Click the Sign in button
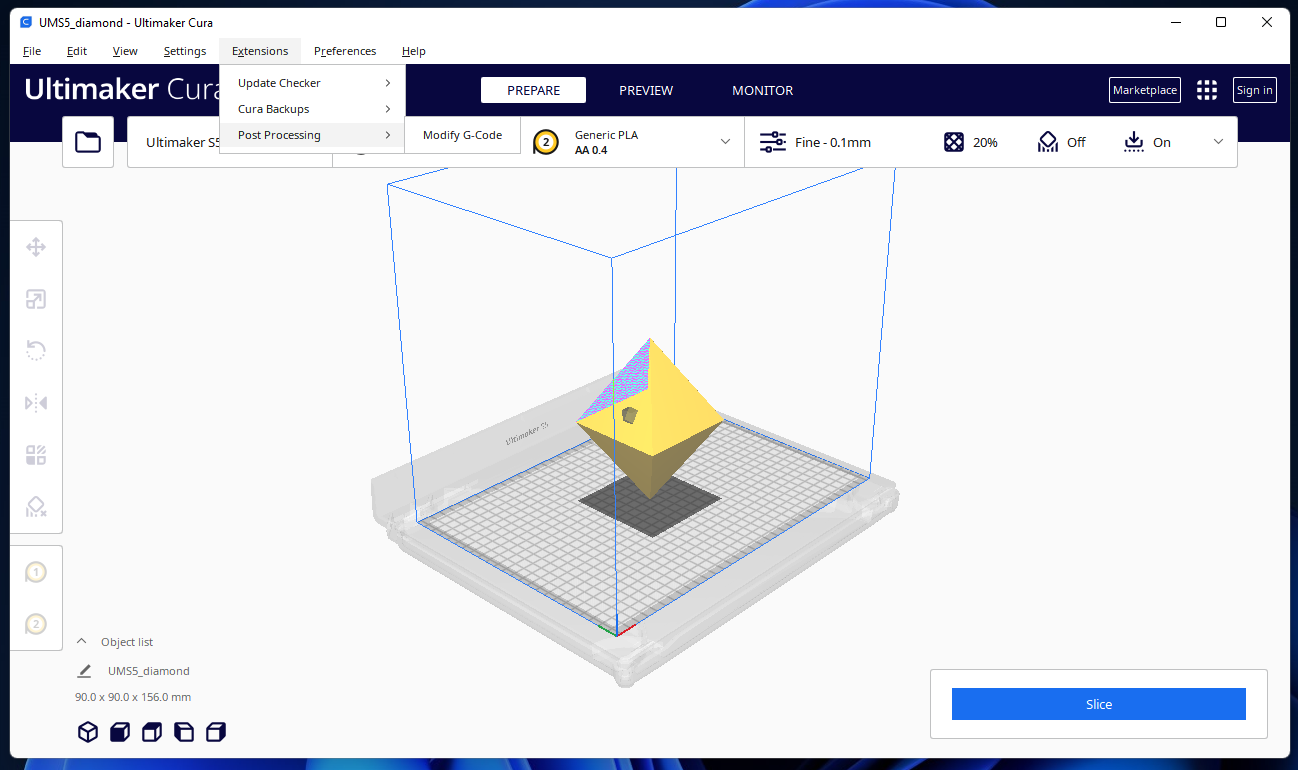The height and width of the screenshot is (770, 1298). (1255, 90)
